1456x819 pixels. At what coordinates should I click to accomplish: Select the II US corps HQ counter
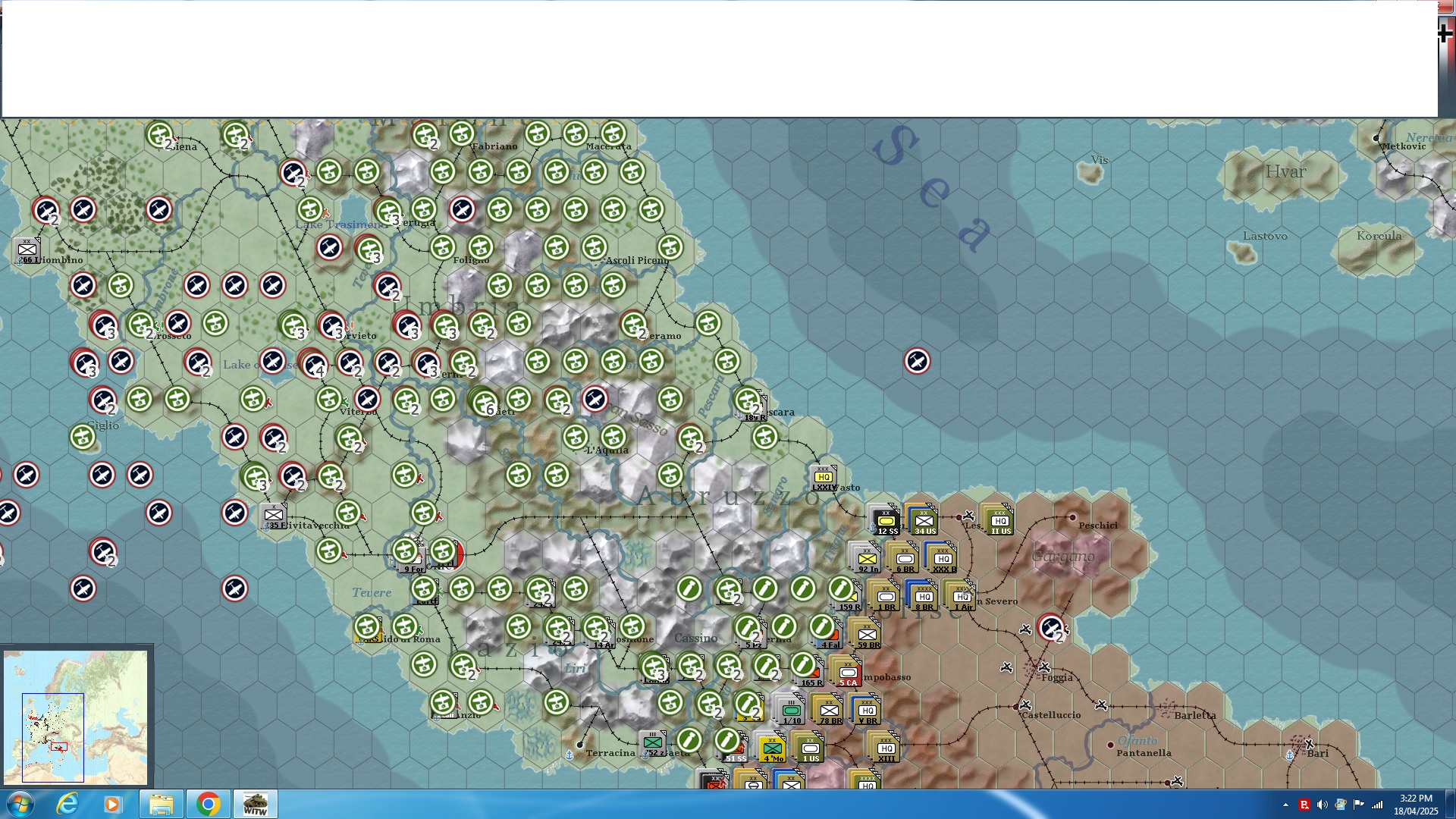tap(999, 521)
